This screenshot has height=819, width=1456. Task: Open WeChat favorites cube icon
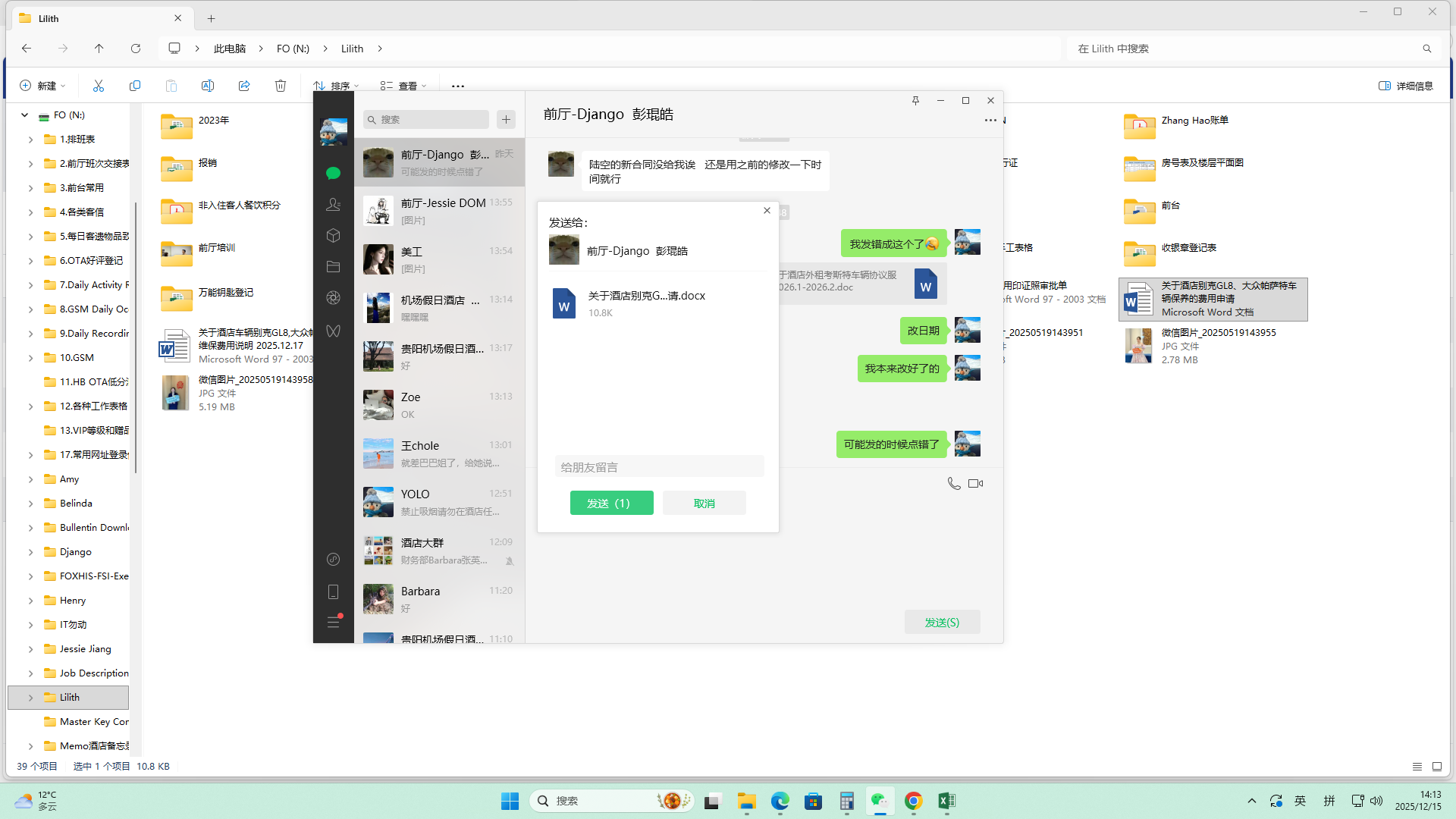click(333, 236)
